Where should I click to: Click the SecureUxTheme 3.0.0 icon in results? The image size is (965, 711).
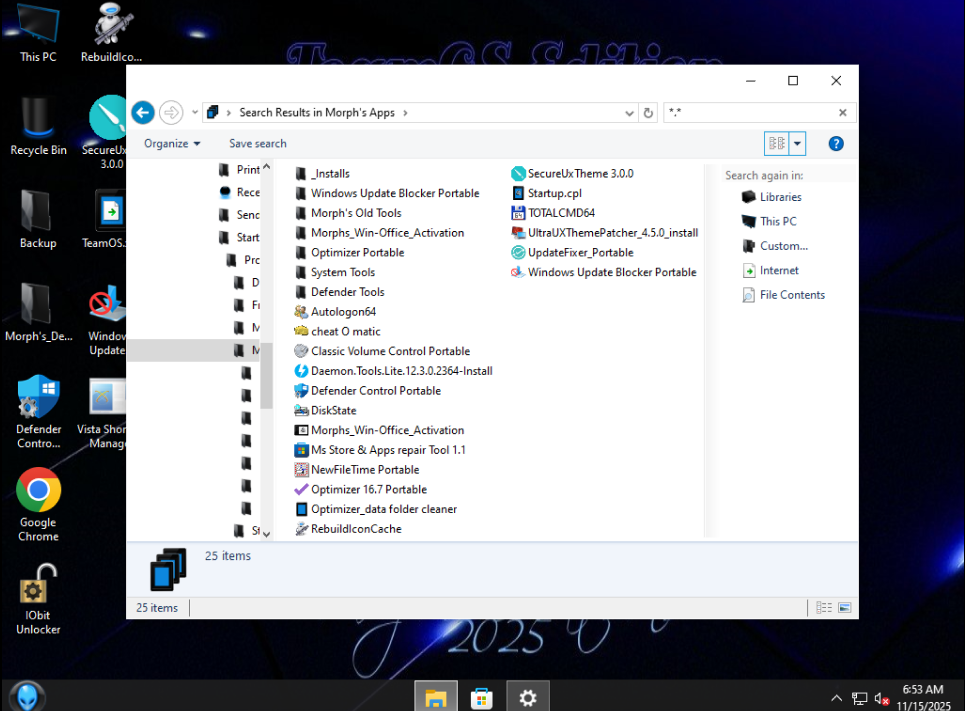pyautogui.click(x=518, y=174)
